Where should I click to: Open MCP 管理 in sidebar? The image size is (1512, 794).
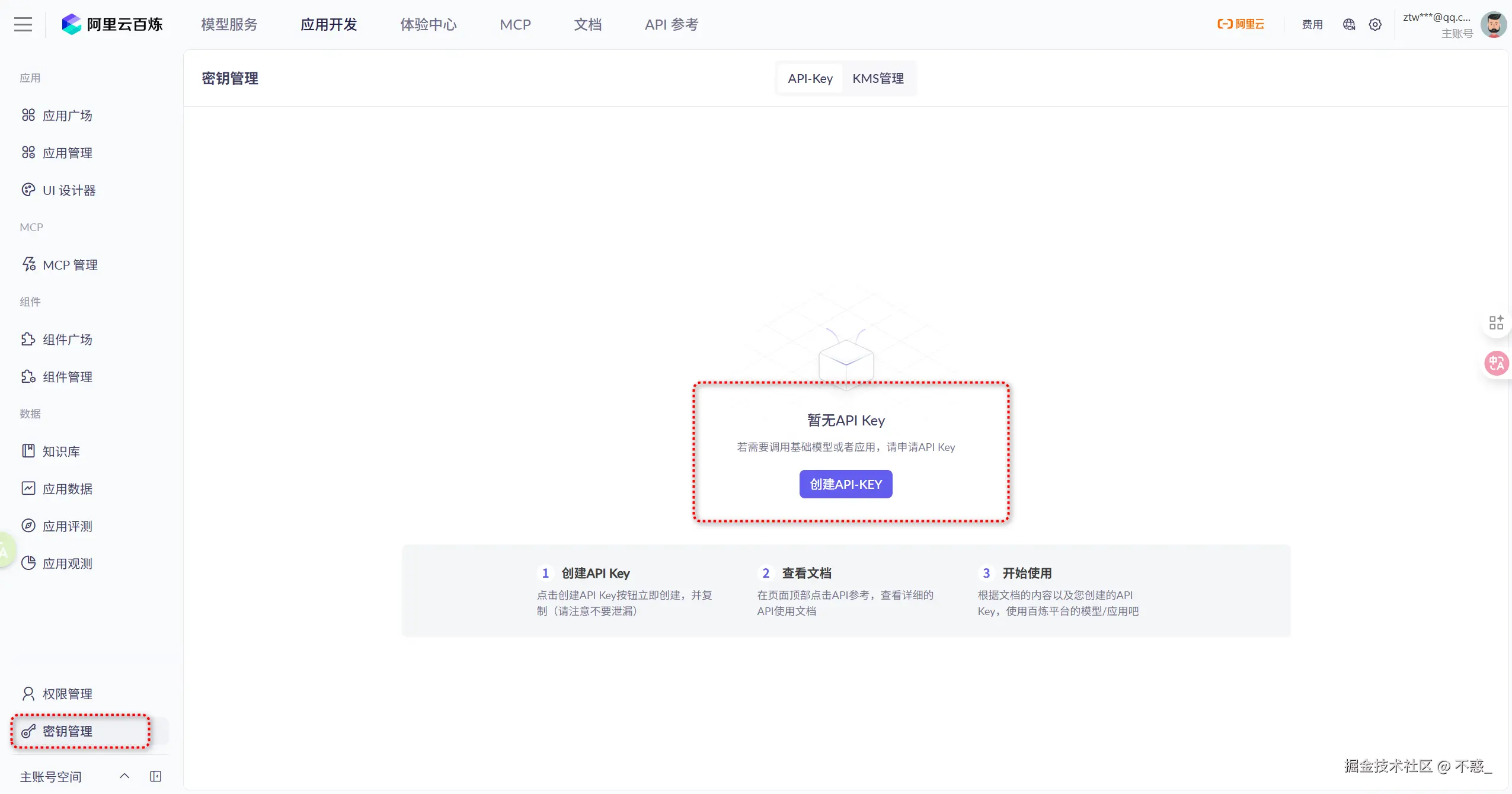tap(70, 265)
